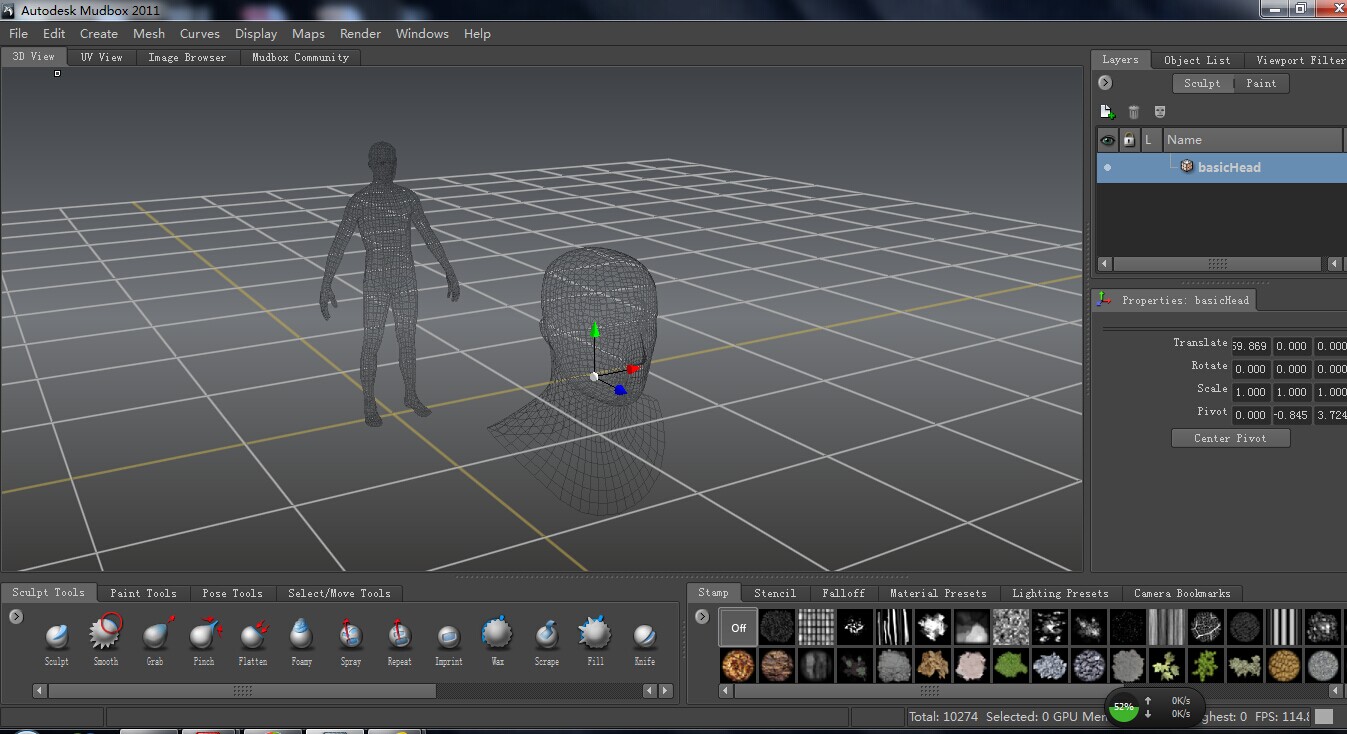Click the blue Z-axis manipulator handle
Screen dimensions: 1347x734
point(620,389)
